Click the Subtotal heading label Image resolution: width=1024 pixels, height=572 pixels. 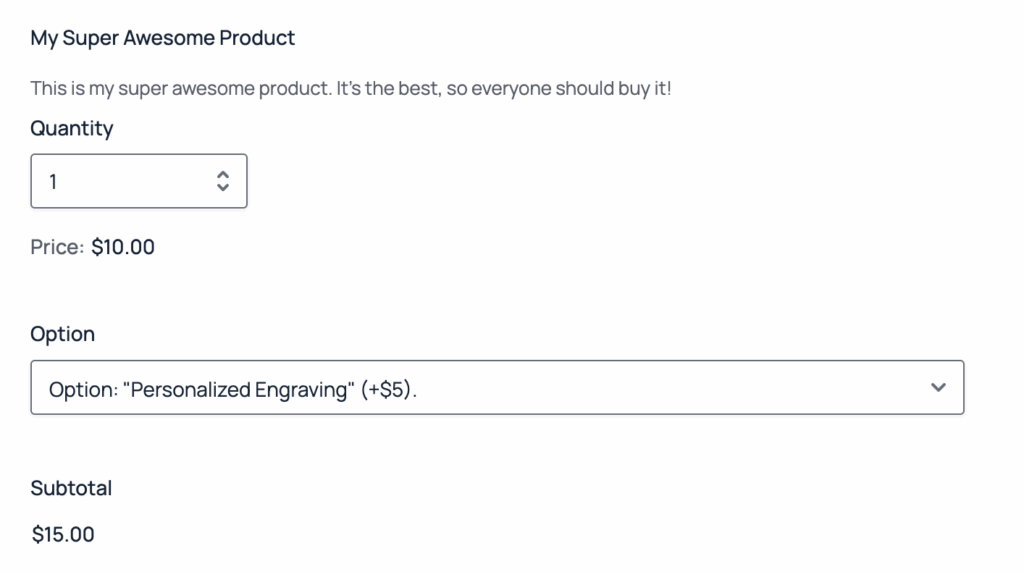[x=71, y=488]
